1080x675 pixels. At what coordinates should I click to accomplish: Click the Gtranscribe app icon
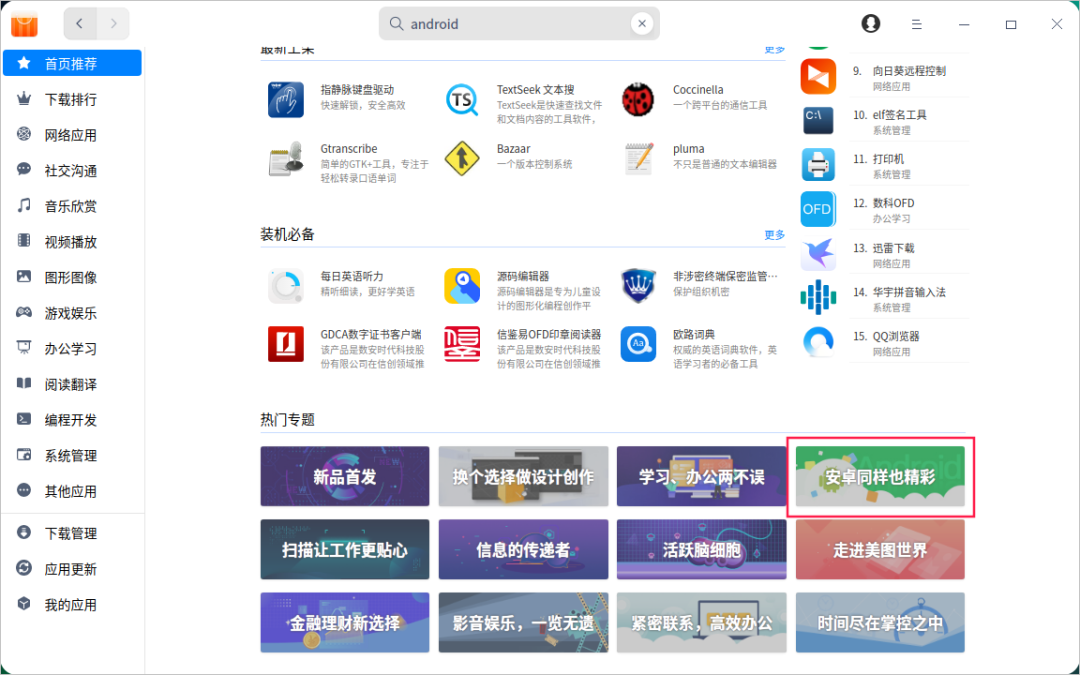click(x=286, y=159)
